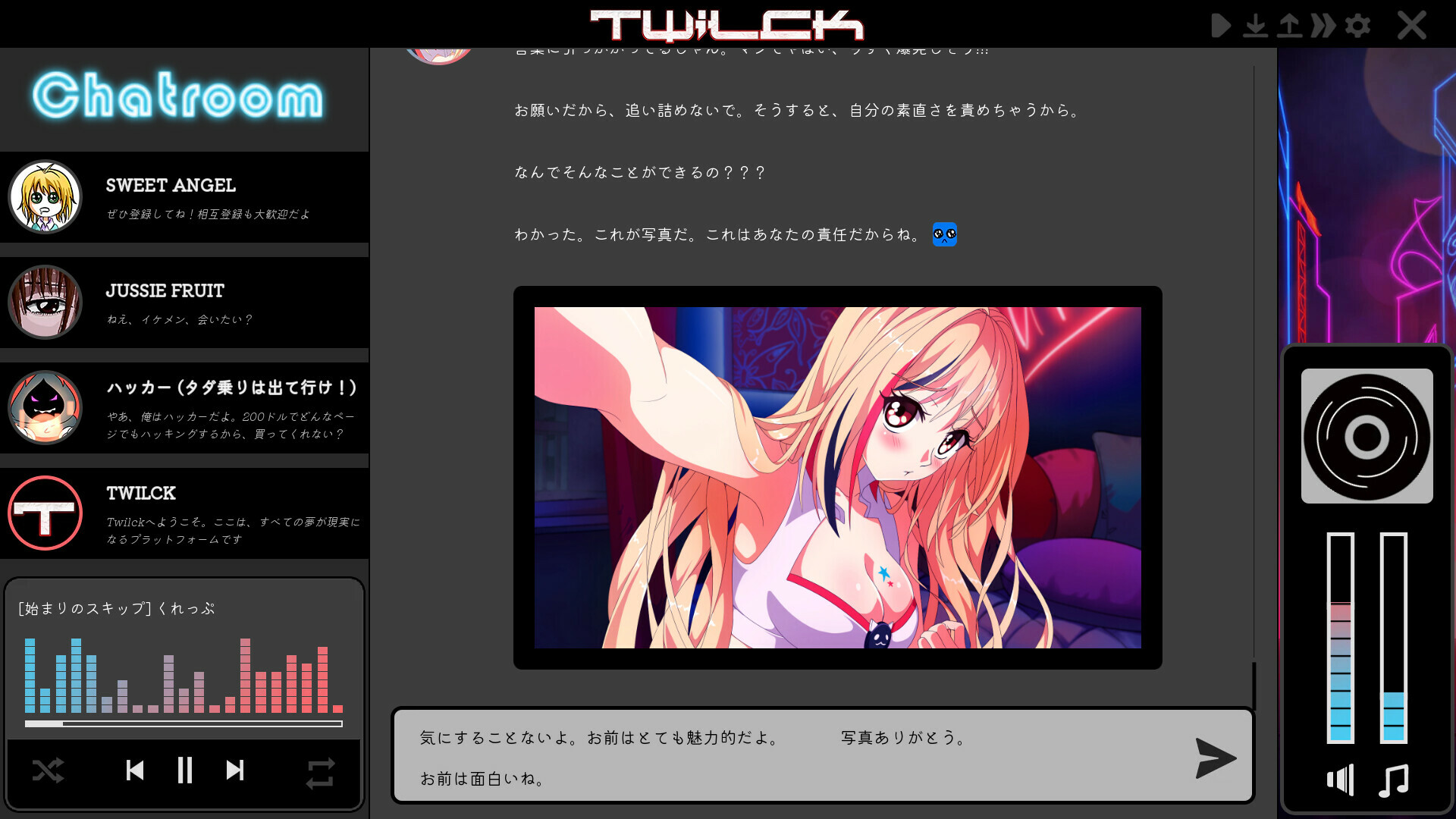
Task: Click the music note icon
Action: click(x=1393, y=780)
